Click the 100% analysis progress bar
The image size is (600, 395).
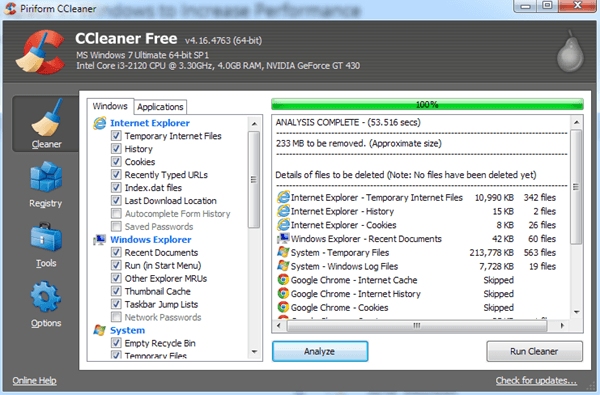click(427, 104)
